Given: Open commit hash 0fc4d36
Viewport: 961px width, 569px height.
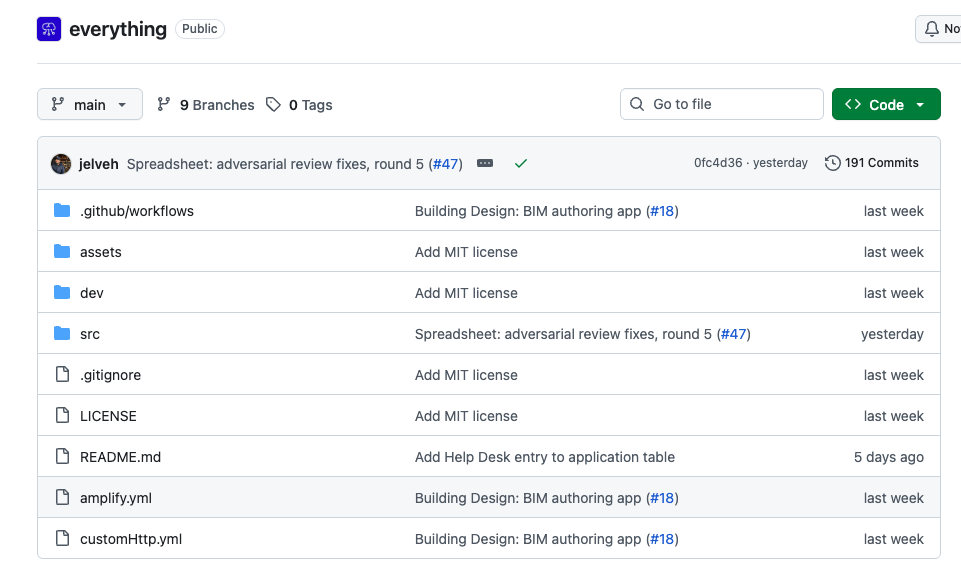Looking at the screenshot, I should [x=718, y=162].
